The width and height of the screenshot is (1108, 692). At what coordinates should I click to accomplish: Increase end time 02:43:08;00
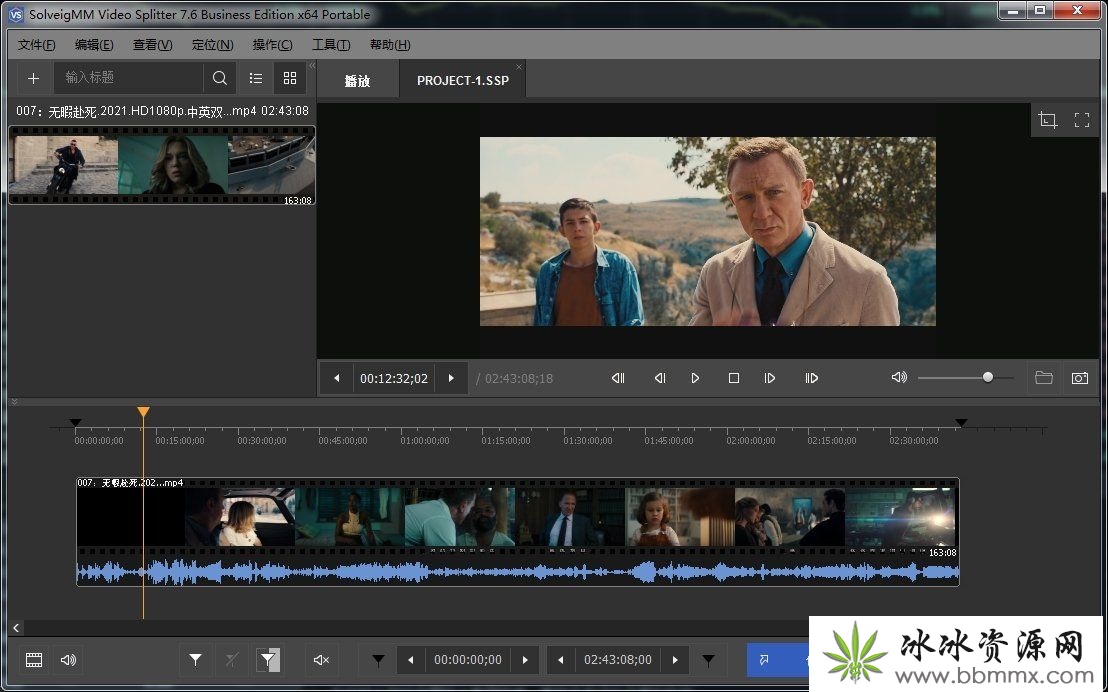pyautogui.click(x=675, y=660)
